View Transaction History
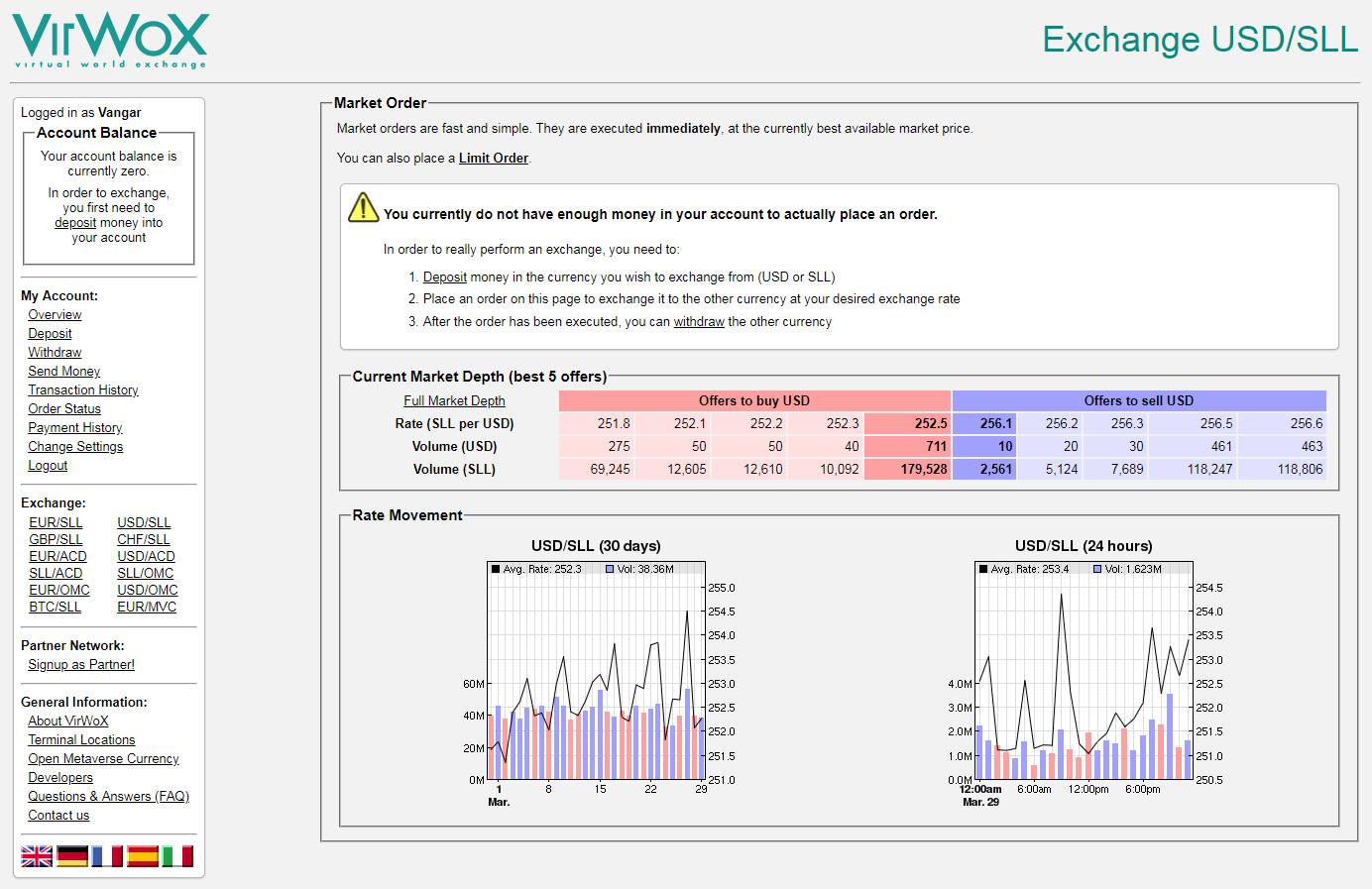This screenshot has height=889, width=1372. 83,390
